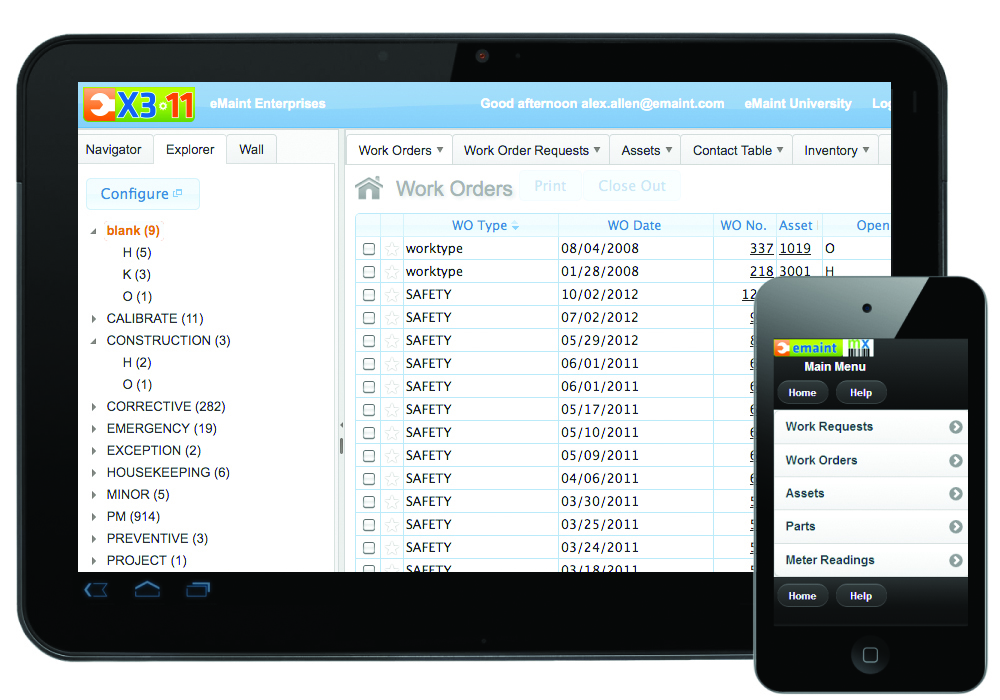This screenshot has height=700, width=1000.
Task: Switch to the Navigator tab
Action: pos(114,150)
